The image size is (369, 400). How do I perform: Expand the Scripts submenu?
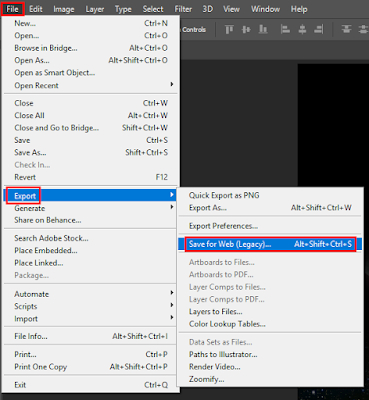point(91,306)
